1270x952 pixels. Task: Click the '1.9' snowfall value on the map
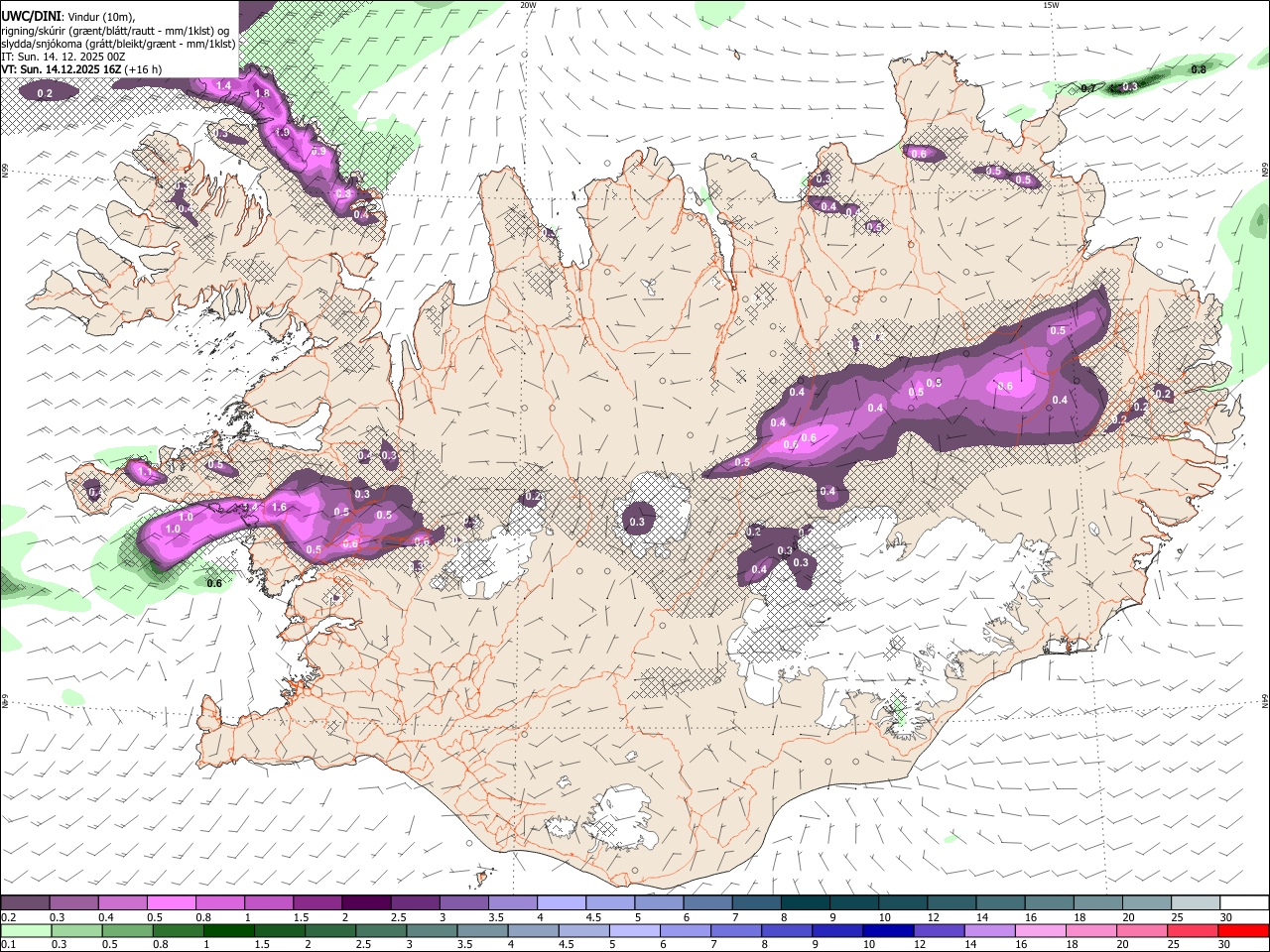pyautogui.click(x=283, y=133)
